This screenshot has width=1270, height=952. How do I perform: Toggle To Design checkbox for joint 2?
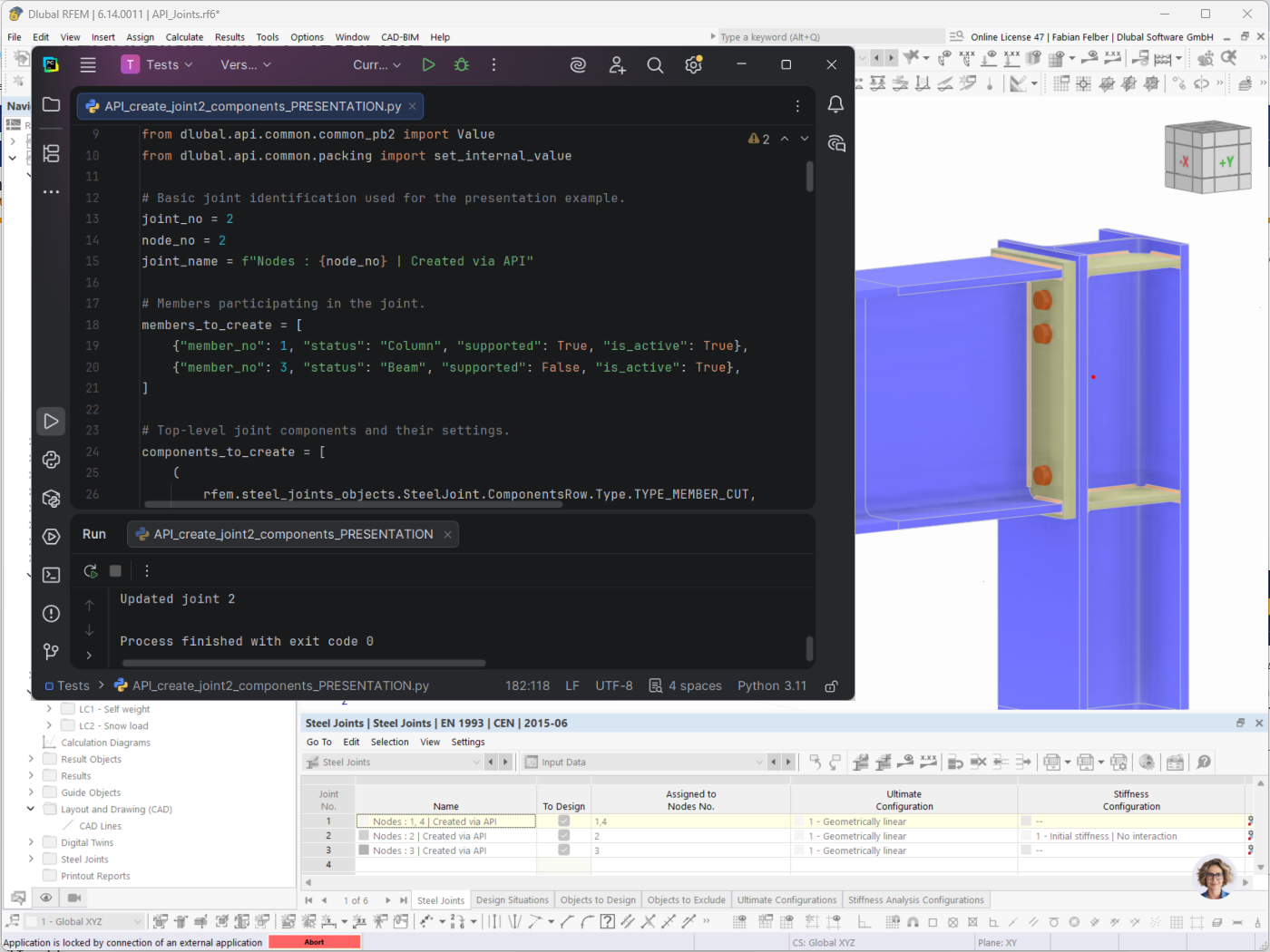(x=563, y=836)
